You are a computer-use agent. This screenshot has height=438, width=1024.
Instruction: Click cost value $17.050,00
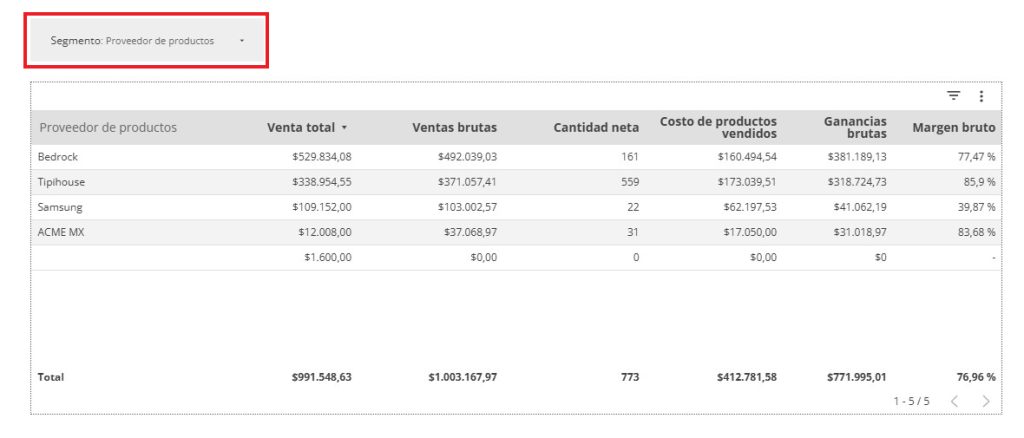click(750, 232)
